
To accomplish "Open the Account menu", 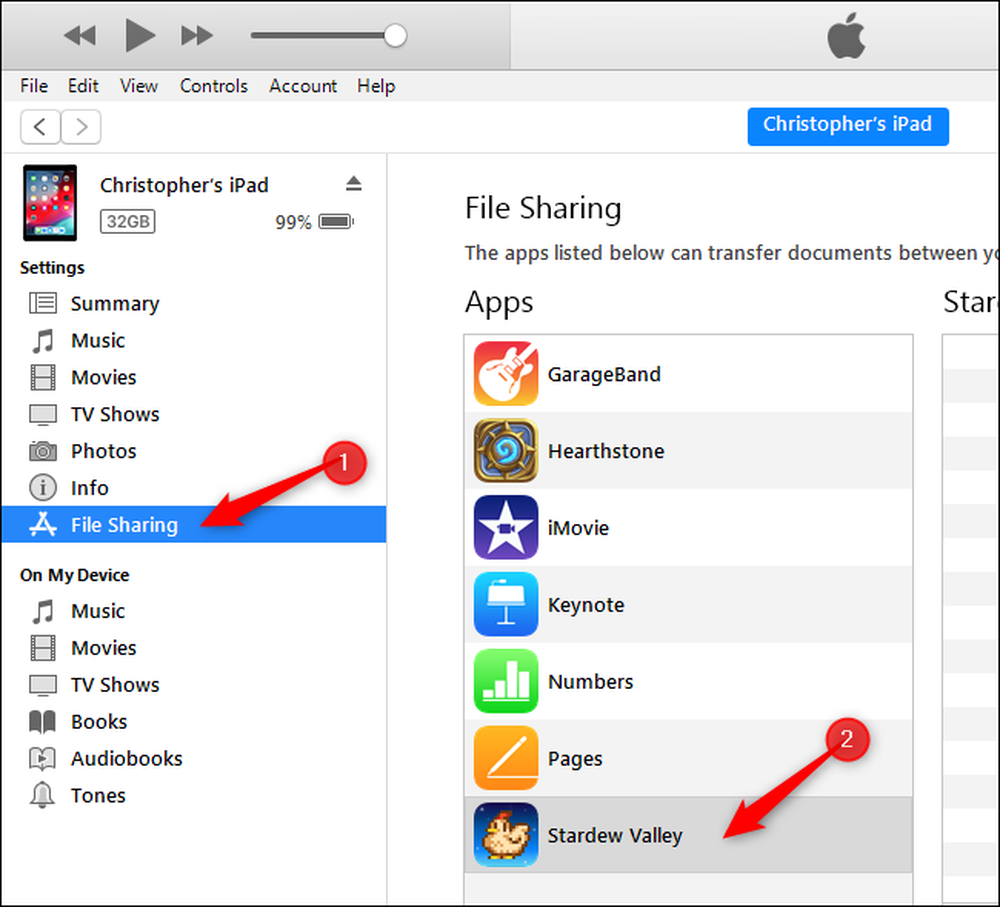I will click(302, 86).
